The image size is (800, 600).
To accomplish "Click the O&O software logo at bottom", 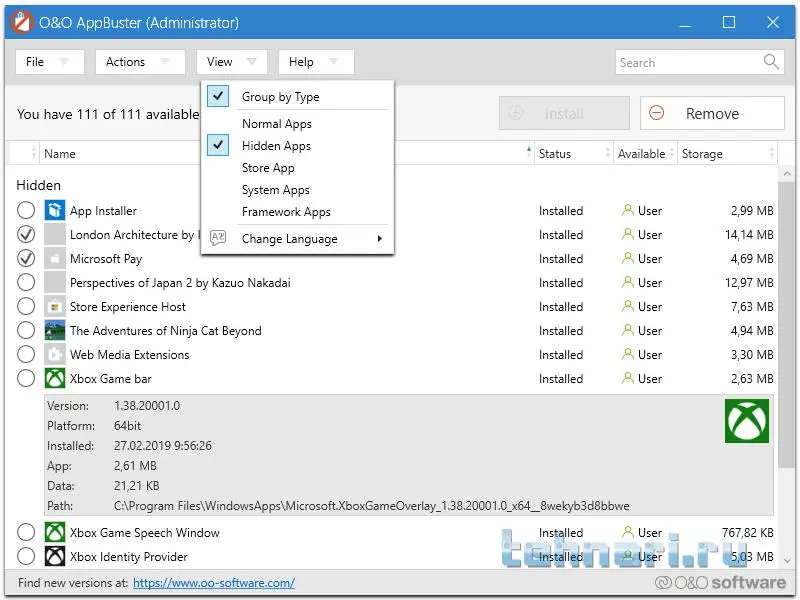I will (x=720, y=583).
